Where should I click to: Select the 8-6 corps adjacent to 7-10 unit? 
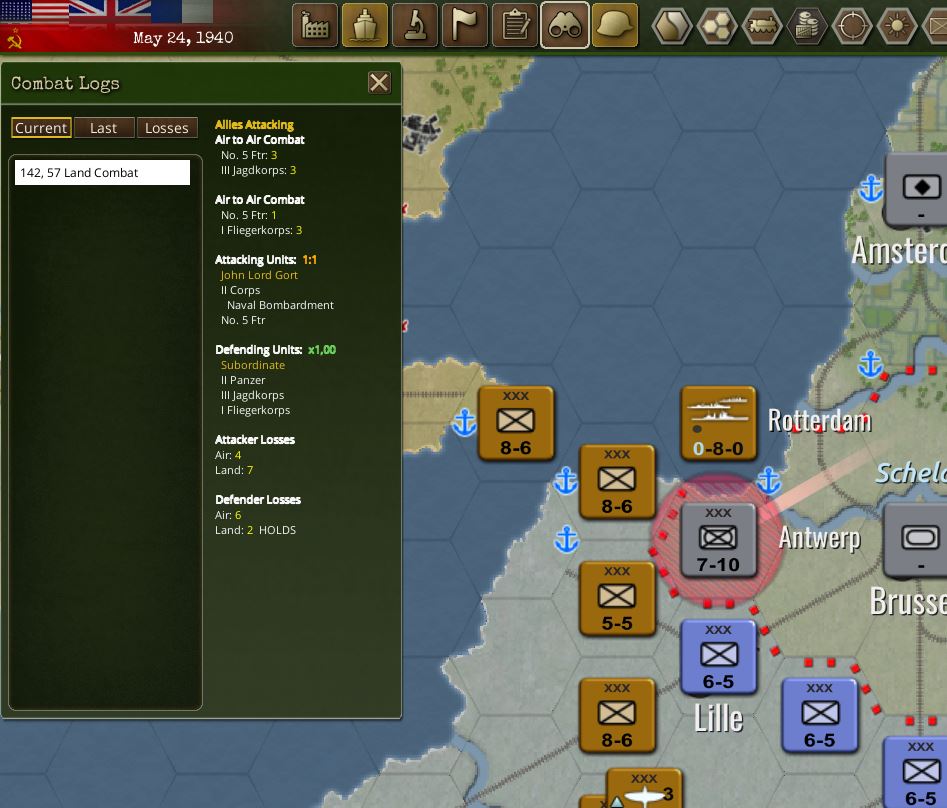617,482
